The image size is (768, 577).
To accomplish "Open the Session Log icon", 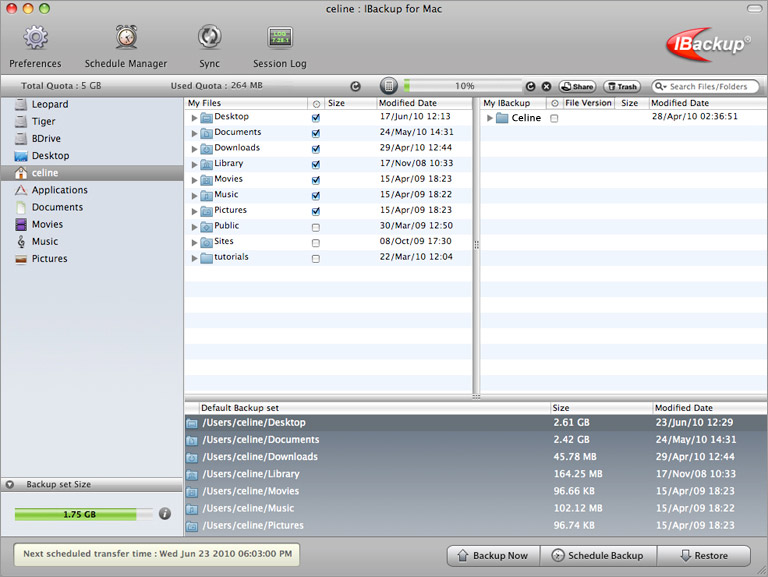I will (280, 37).
